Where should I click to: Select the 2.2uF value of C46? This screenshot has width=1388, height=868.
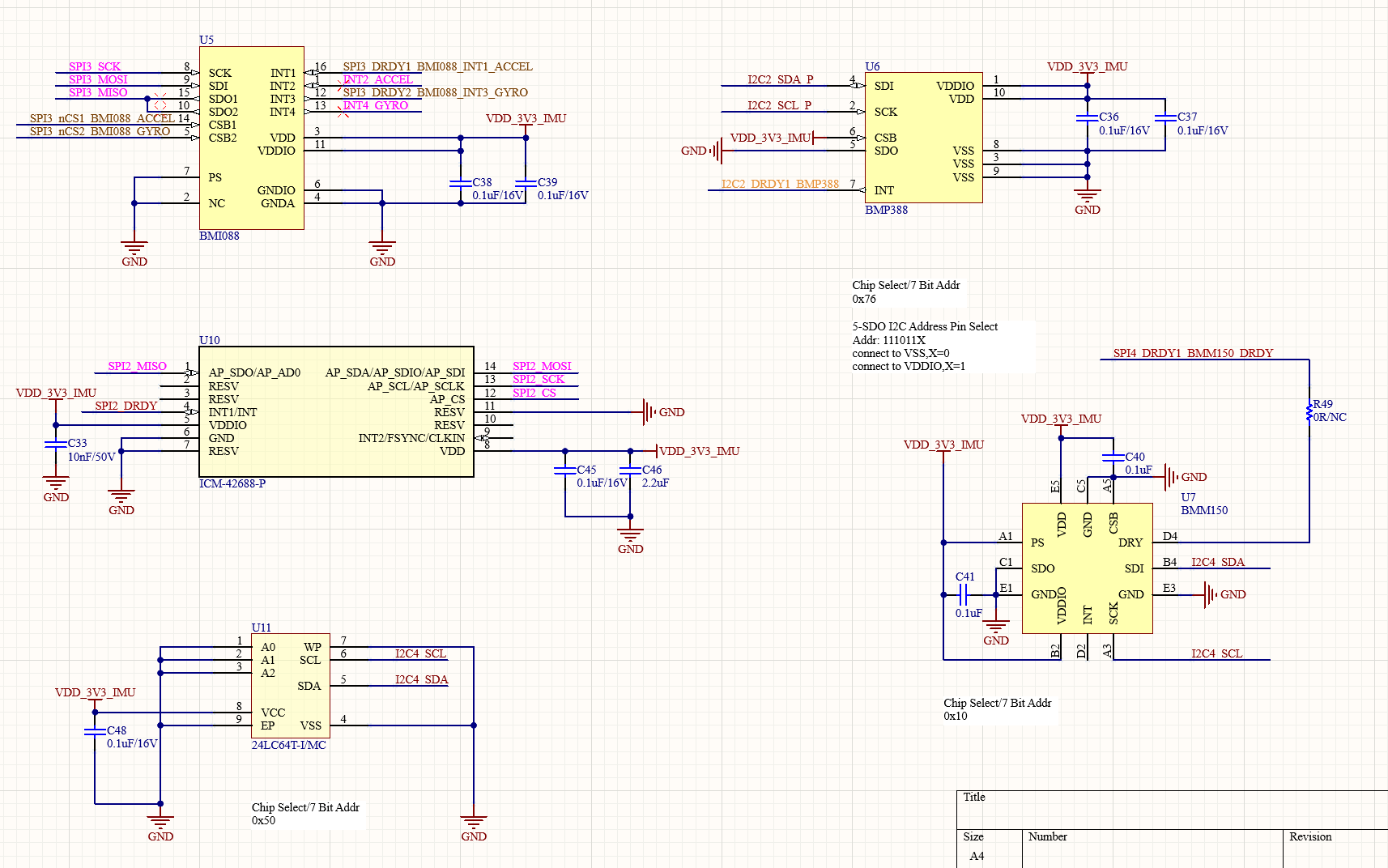[x=655, y=483]
